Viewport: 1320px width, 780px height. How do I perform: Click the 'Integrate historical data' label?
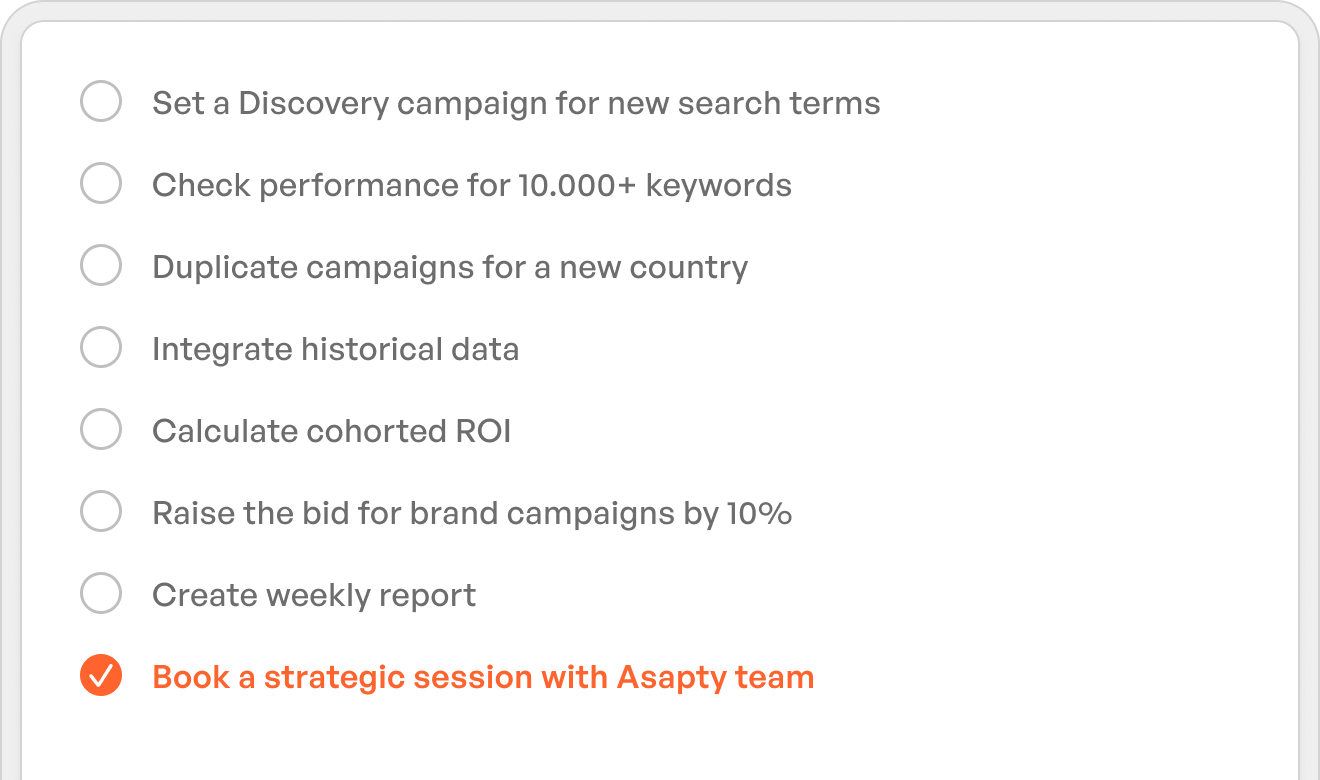coord(335,349)
